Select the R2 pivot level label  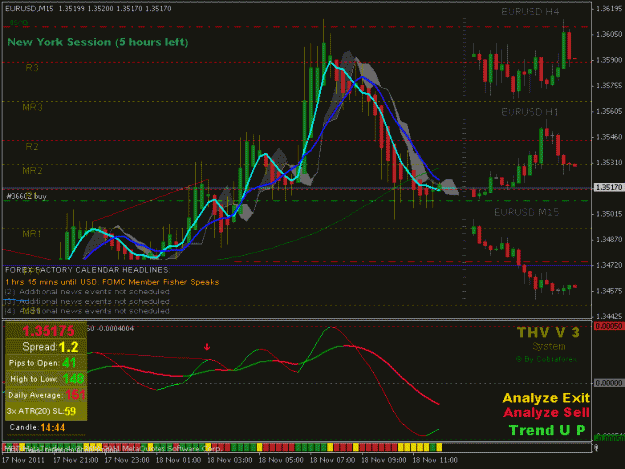pyautogui.click(x=32, y=146)
